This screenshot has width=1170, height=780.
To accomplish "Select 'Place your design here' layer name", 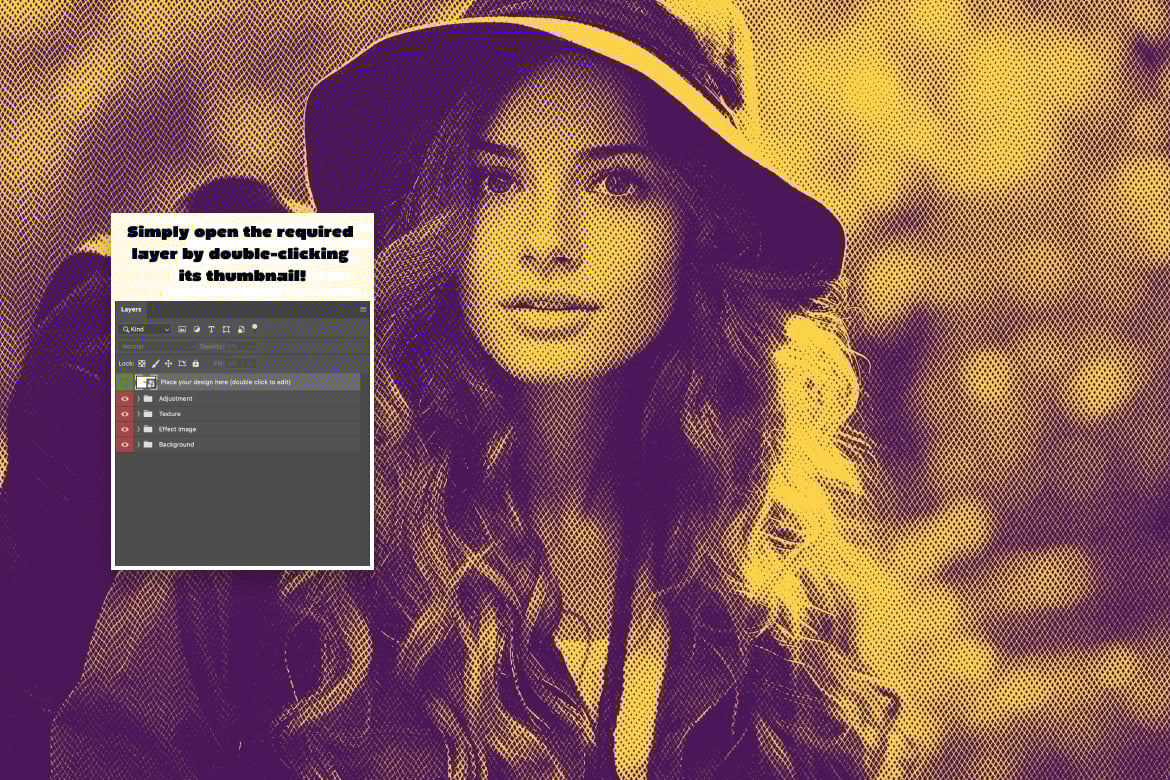I will pos(225,382).
